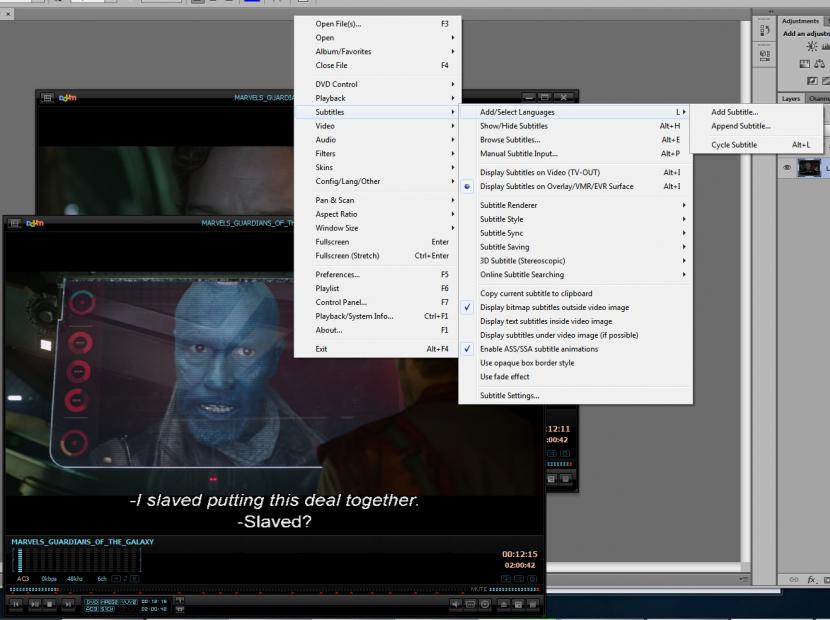This screenshot has width=830, height=620.
Task: Click the next track button
Action: (68, 604)
